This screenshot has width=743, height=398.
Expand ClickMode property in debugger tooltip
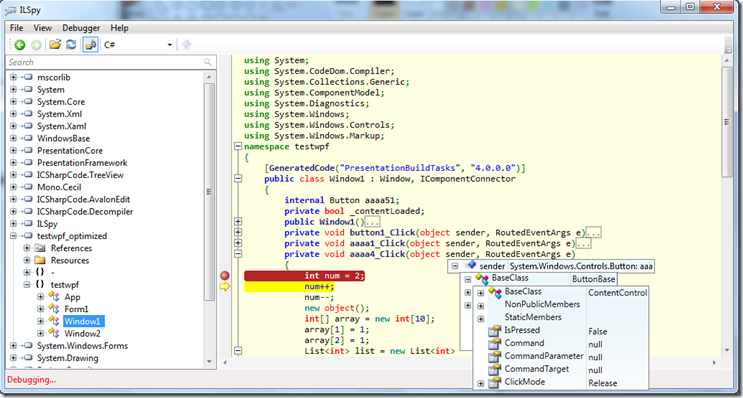point(481,383)
